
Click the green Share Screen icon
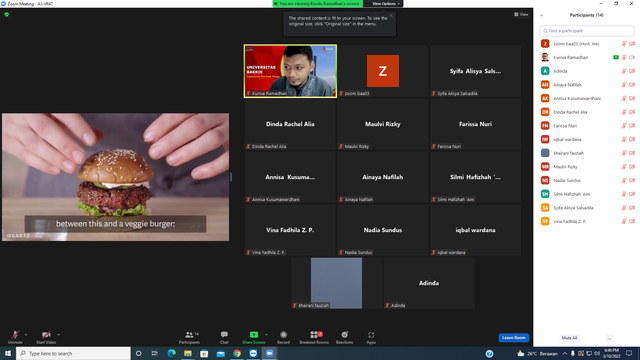pos(253,335)
